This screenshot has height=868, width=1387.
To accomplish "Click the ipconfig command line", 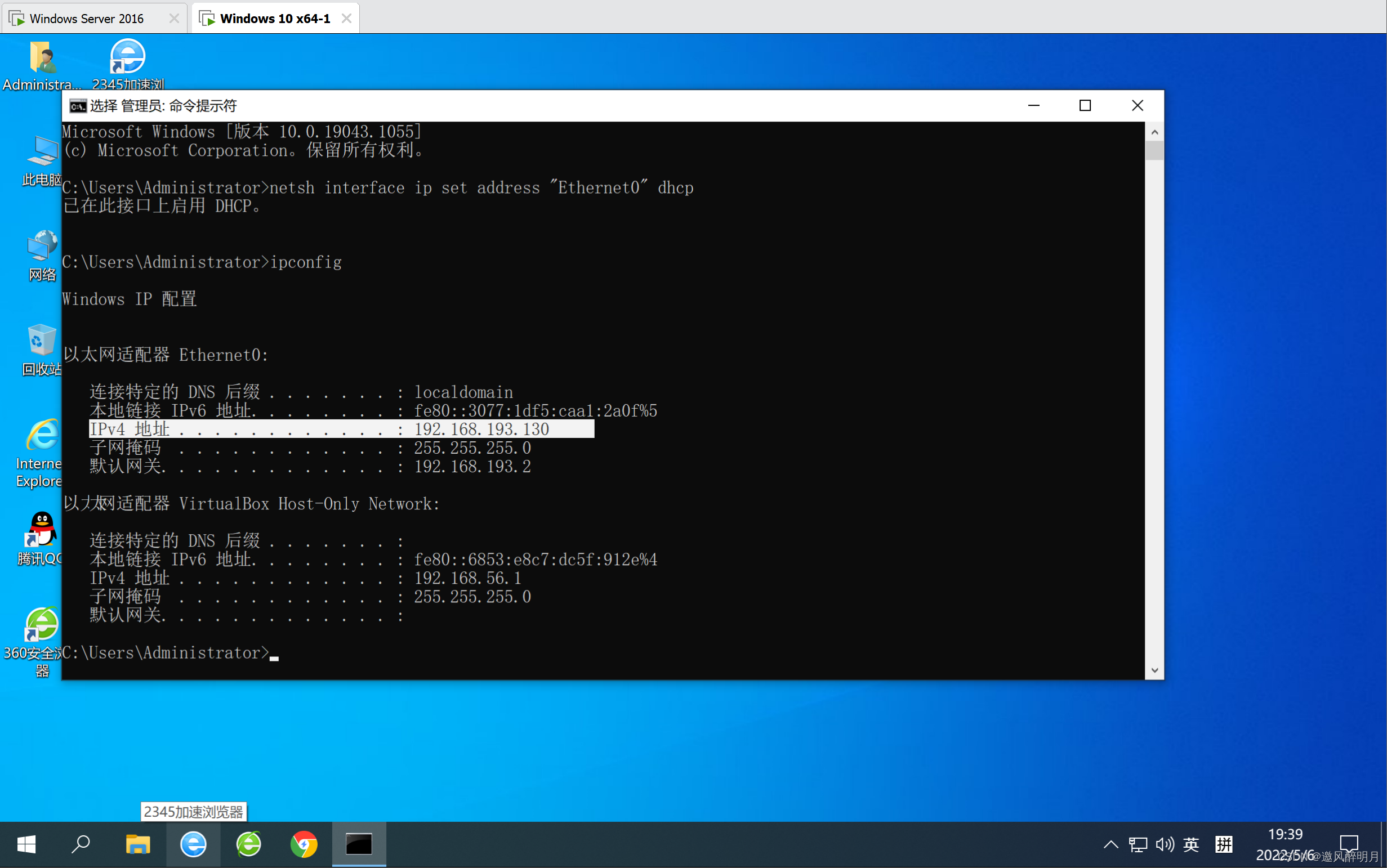I will click(306, 262).
